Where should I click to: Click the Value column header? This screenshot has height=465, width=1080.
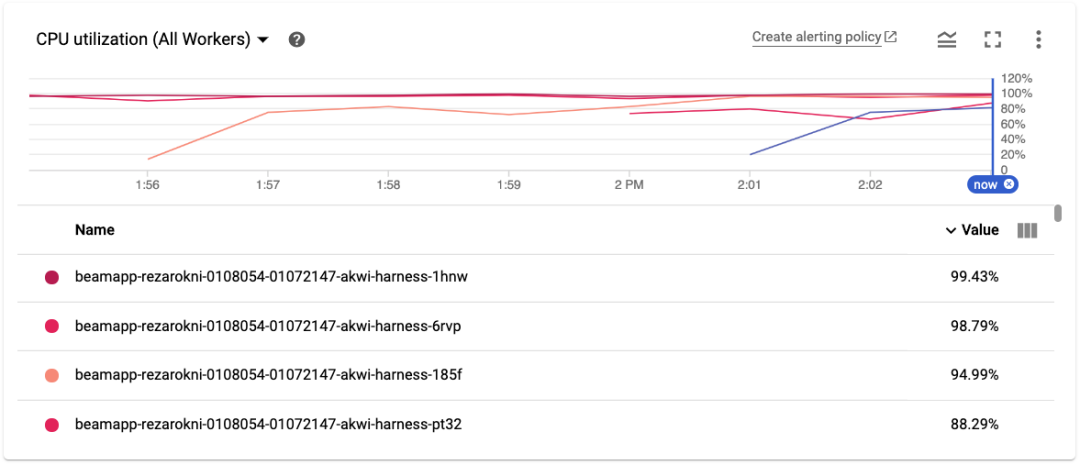pos(980,230)
